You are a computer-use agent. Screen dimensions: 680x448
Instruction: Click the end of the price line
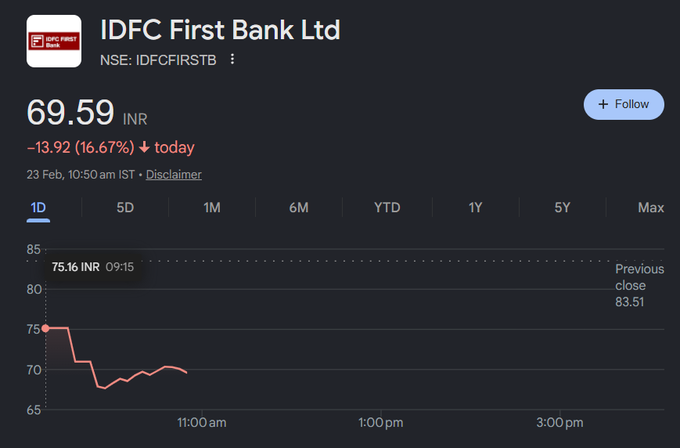(187, 372)
